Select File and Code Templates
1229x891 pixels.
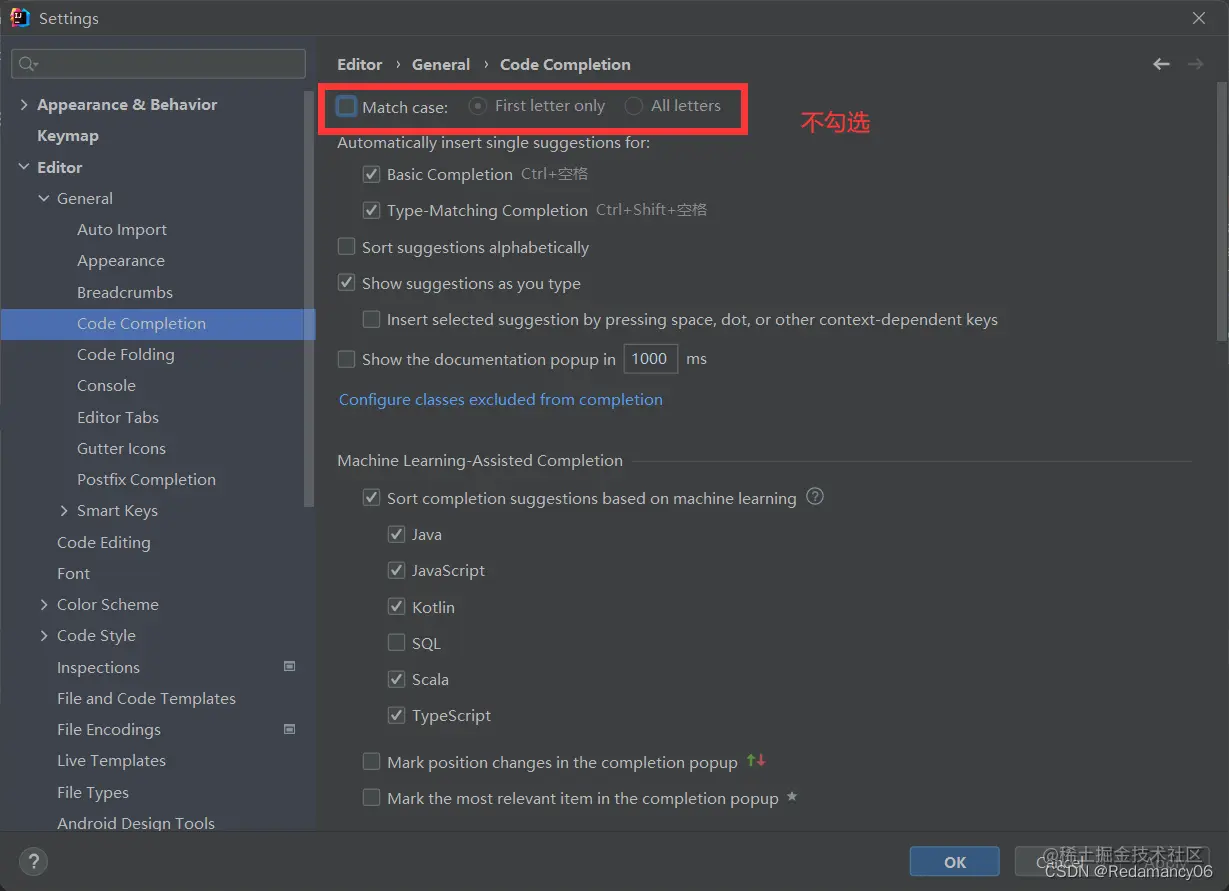pos(146,698)
